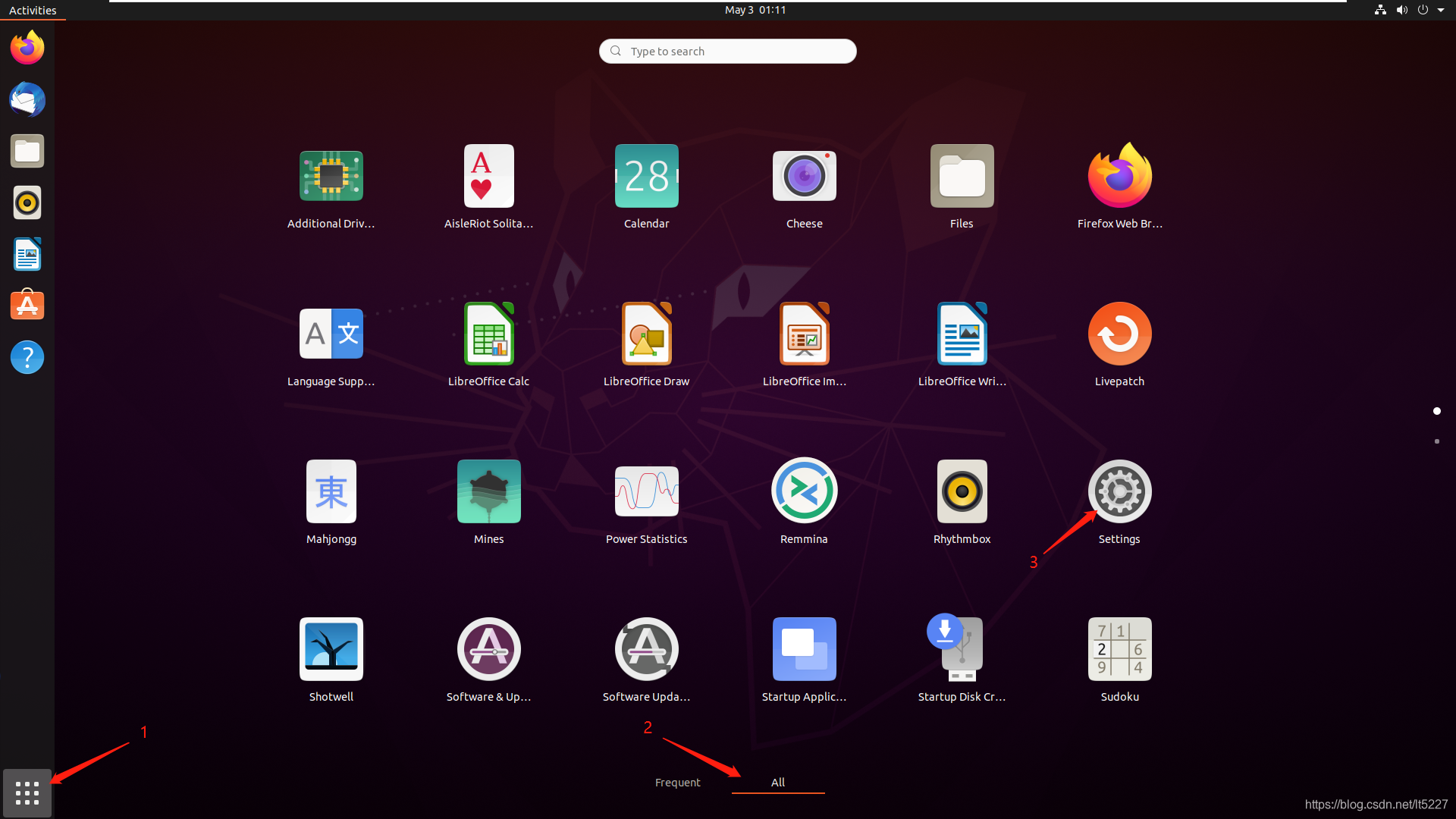The height and width of the screenshot is (819, 1456).
Task: Click second page dot indicator
Action: click(1437, 441)
